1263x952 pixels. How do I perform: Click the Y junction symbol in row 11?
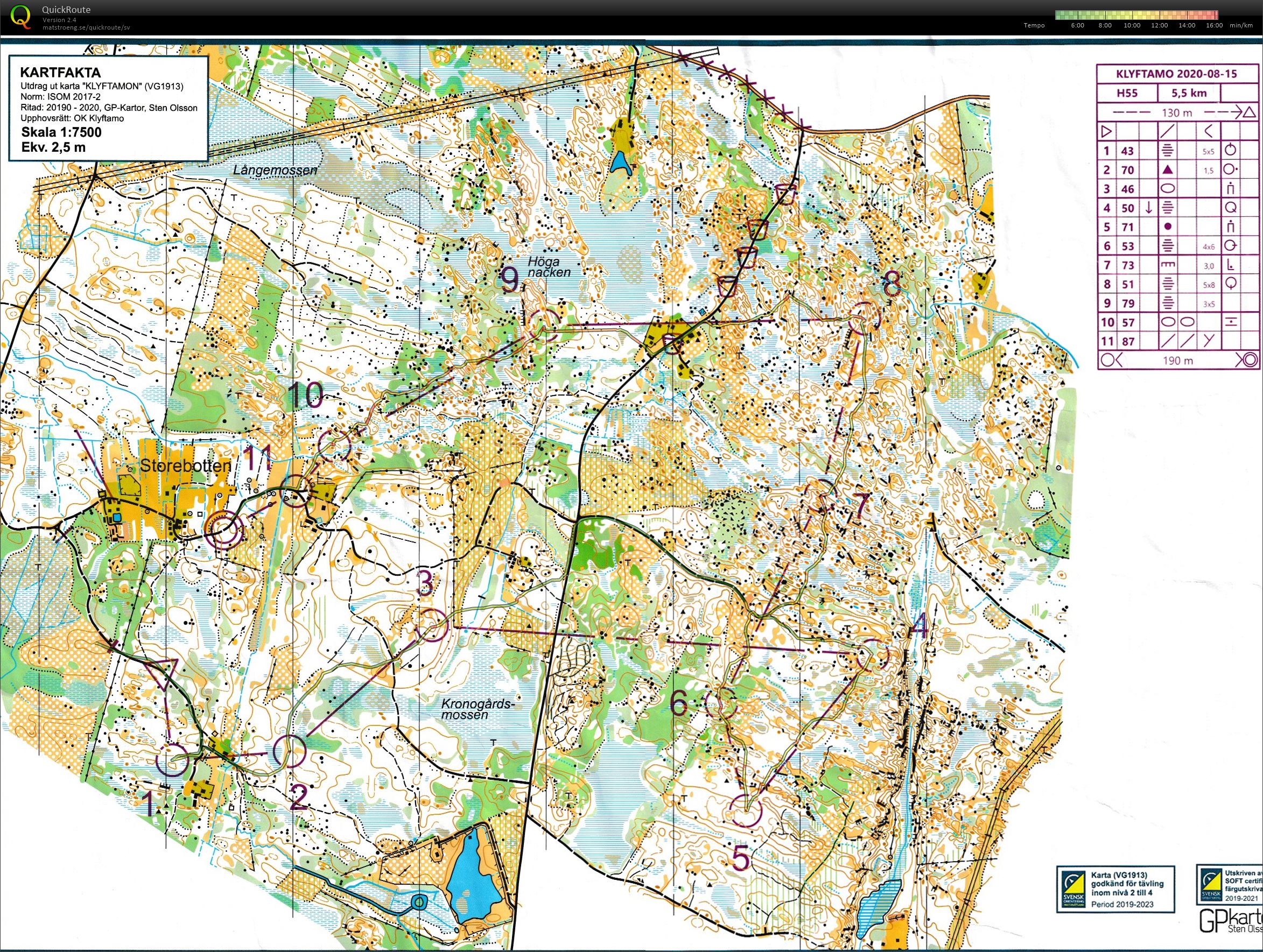(1209, 341)
